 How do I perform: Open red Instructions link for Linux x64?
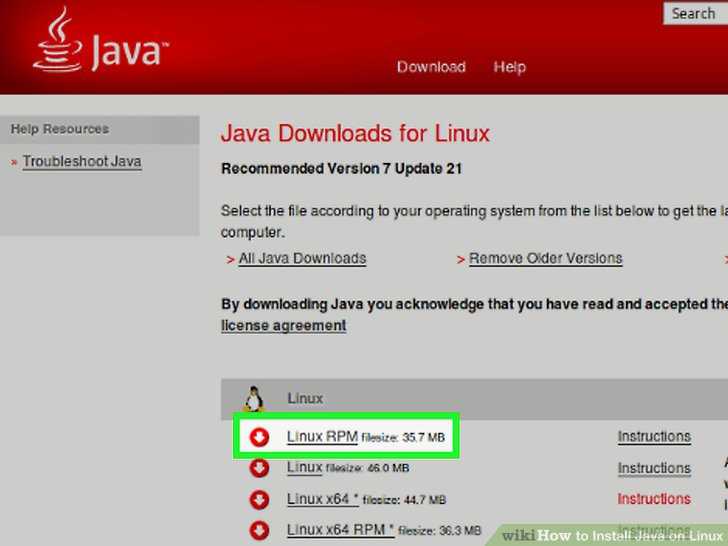(654, 499)
